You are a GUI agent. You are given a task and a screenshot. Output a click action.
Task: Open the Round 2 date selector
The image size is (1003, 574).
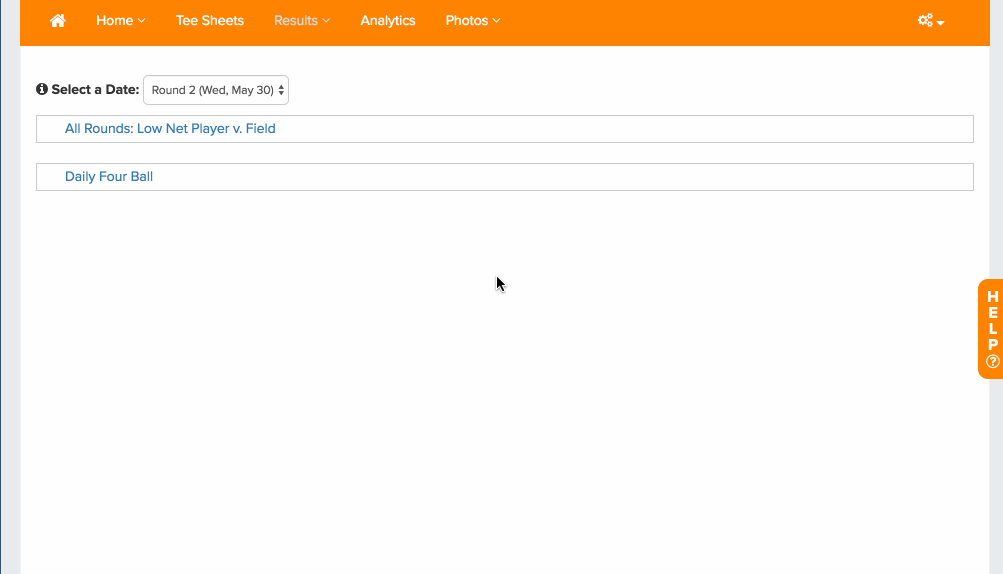click(x=216, y=90)
